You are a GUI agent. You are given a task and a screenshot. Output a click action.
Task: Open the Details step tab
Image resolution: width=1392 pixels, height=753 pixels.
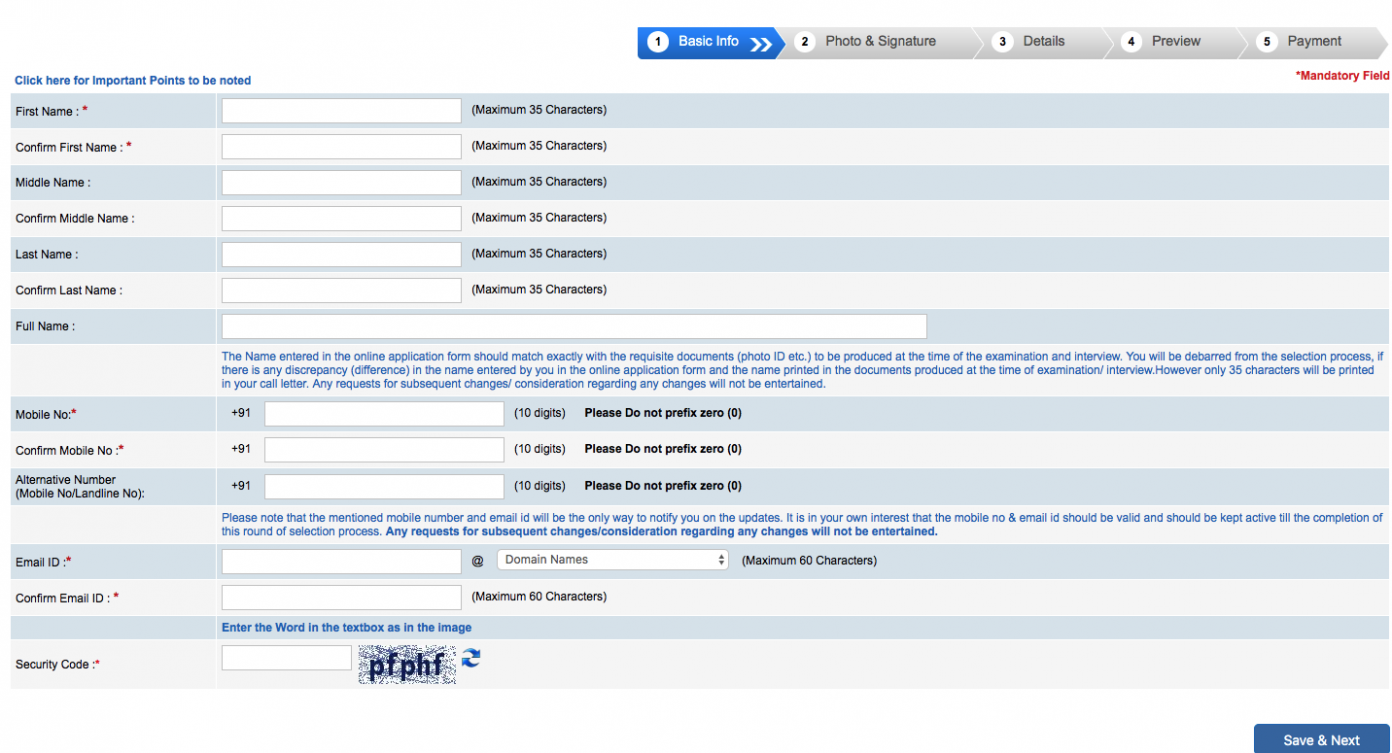pyautogui.click(x=1043, y=42)
